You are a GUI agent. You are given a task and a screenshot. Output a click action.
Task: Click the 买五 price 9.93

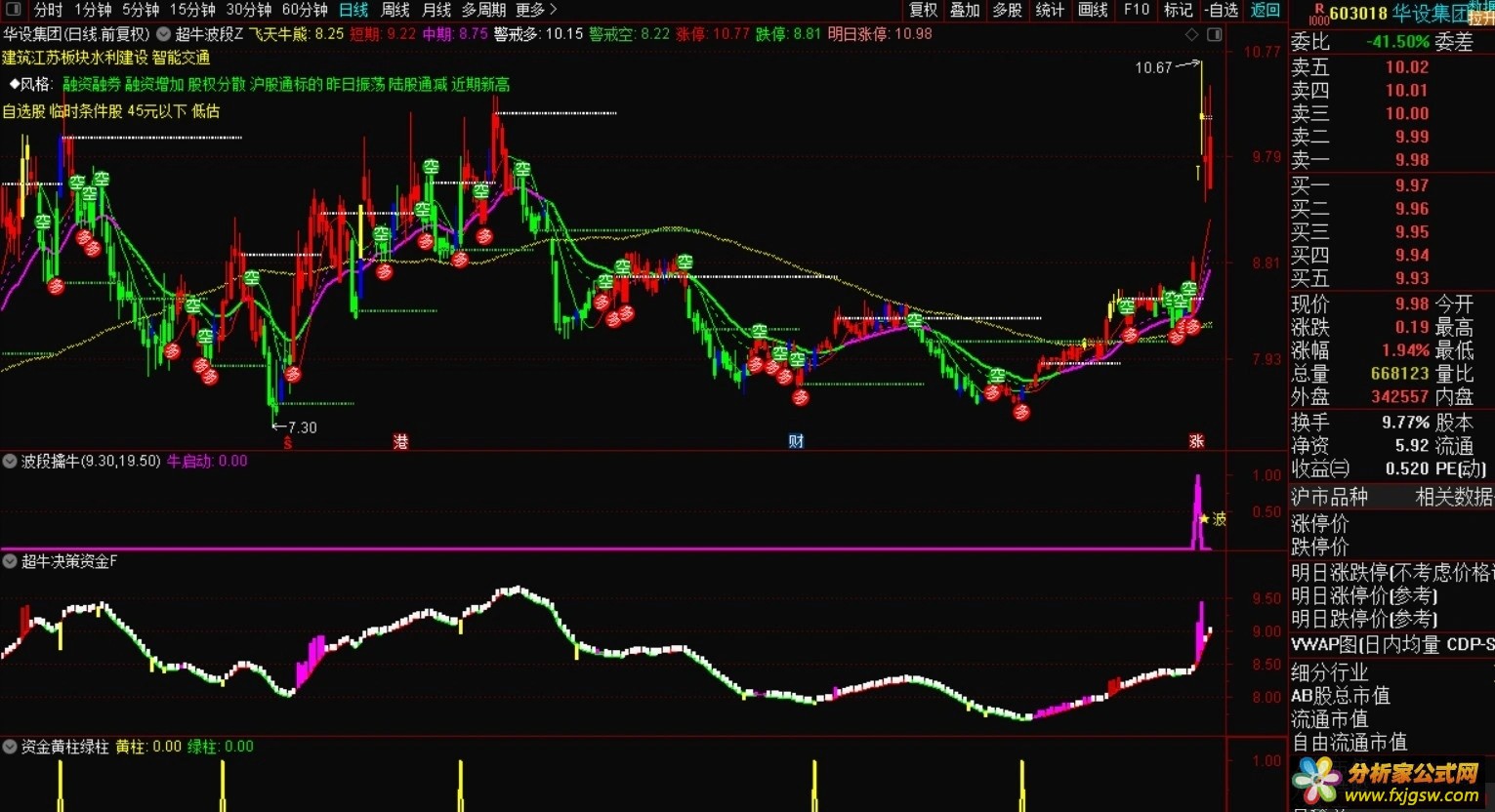(1412, 279)
